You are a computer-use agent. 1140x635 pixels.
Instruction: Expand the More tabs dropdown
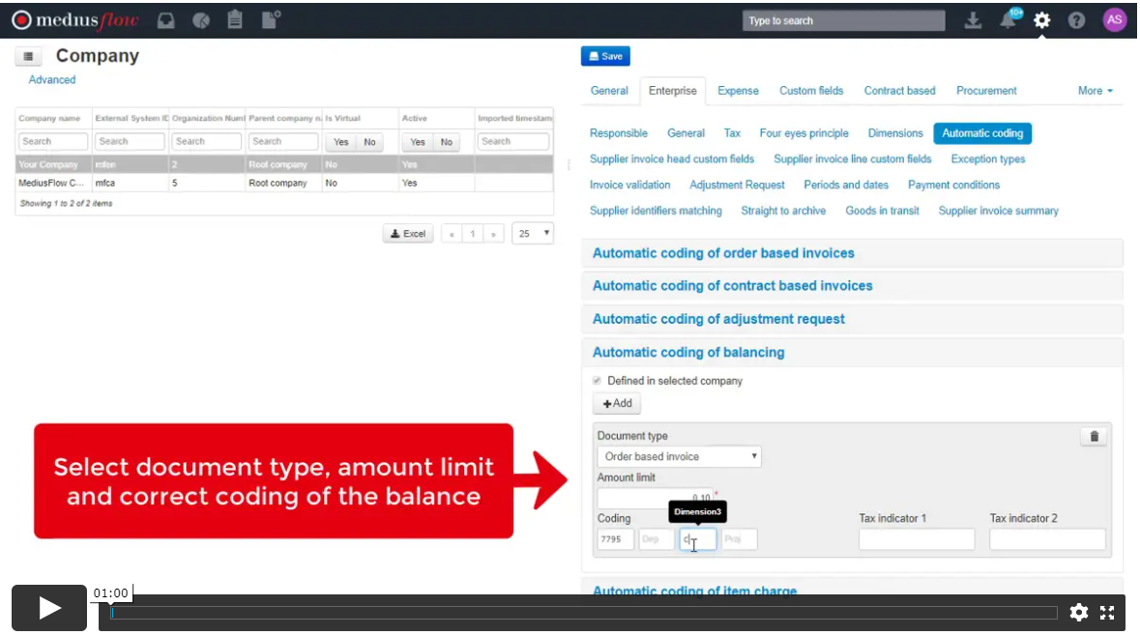point(1095,91)
